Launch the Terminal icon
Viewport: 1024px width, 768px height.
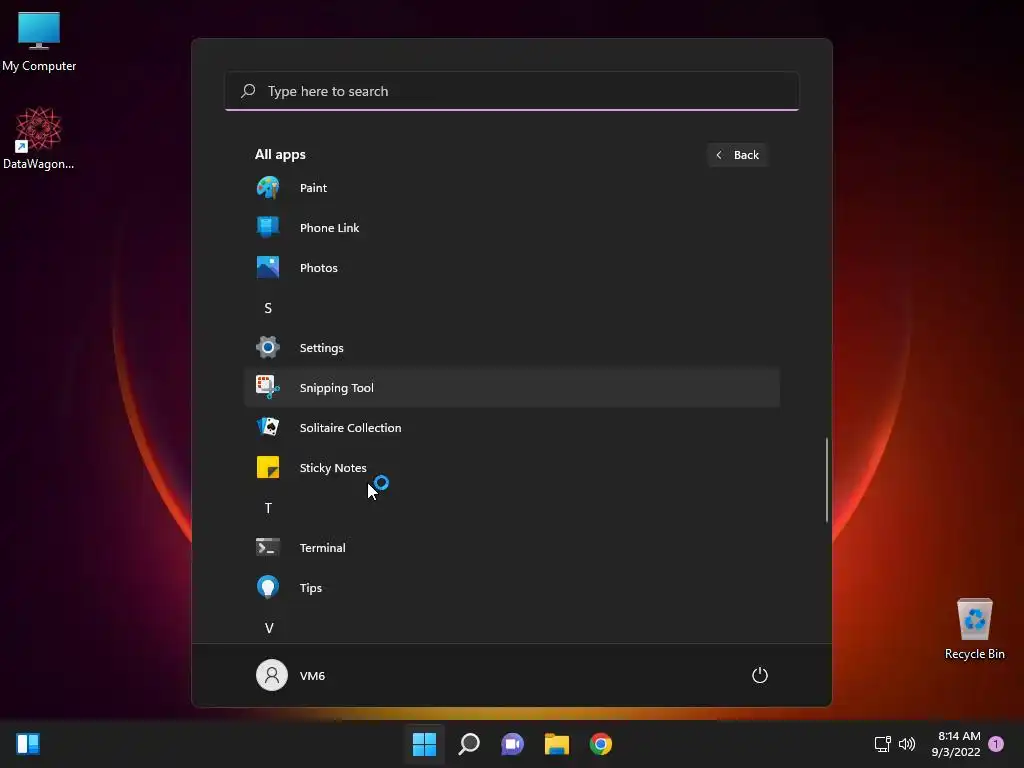(x=268, y=547)
